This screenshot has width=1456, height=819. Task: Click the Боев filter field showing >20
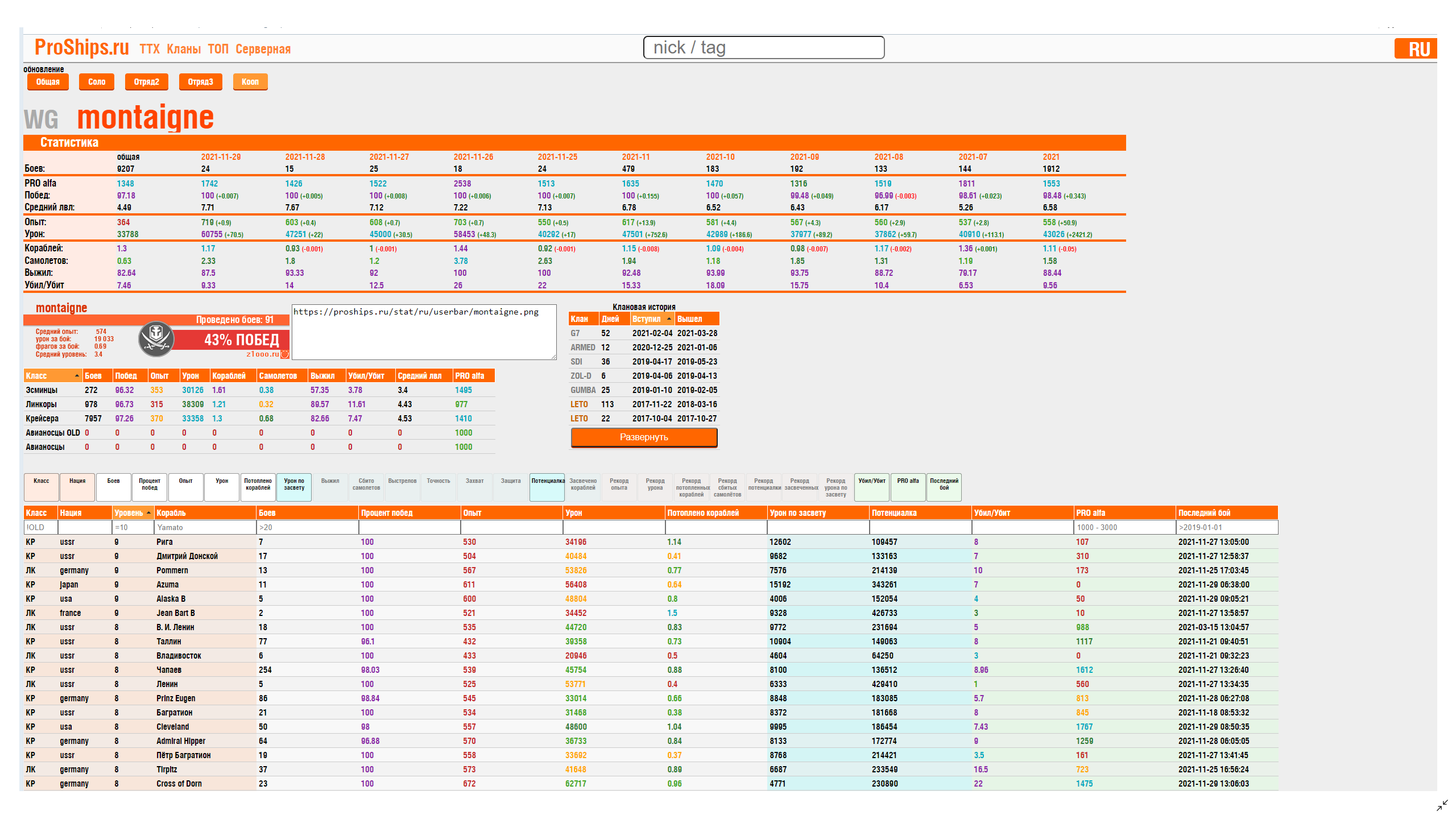click(x=307, y=527)
